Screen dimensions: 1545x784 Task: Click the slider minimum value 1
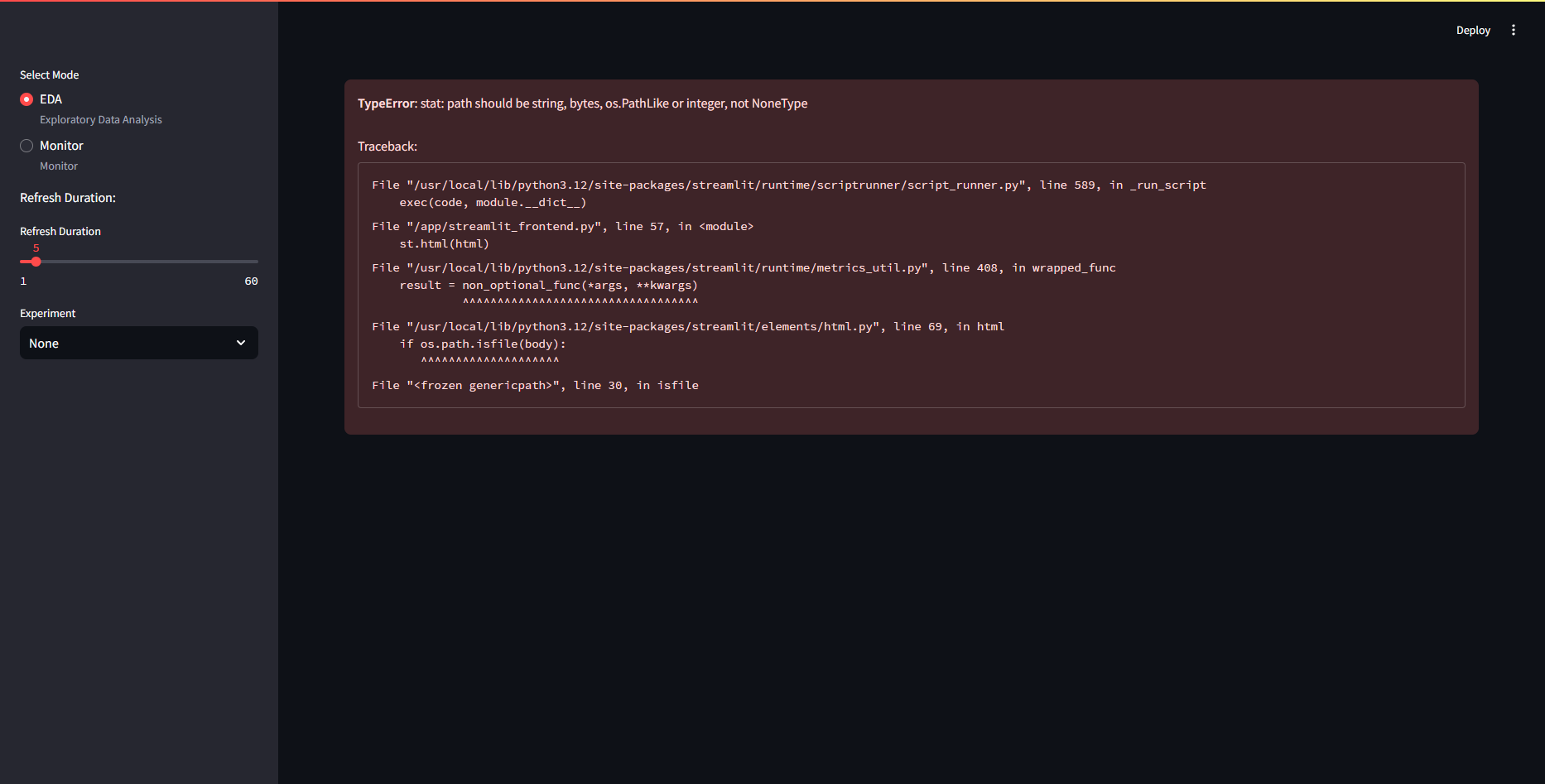pos(23,281)
